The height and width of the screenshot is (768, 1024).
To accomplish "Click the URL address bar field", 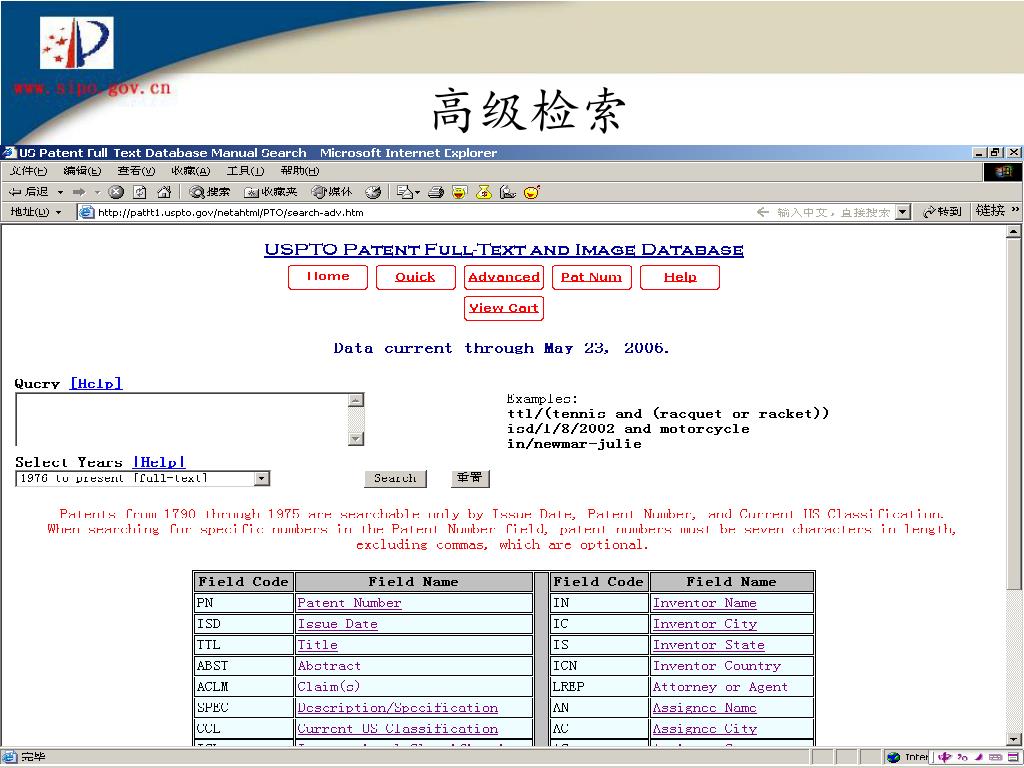I will click(418, 212).
